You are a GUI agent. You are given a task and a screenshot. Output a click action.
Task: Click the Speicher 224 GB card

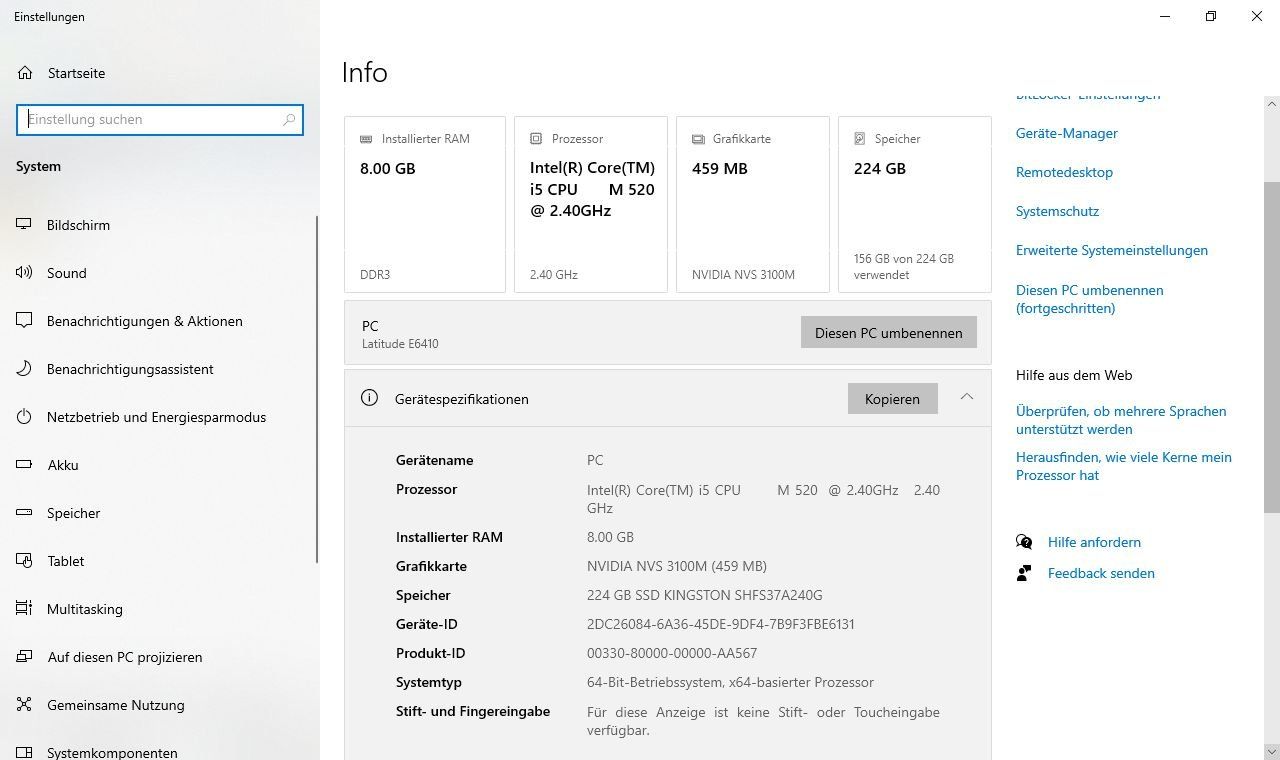pos(915,204)
